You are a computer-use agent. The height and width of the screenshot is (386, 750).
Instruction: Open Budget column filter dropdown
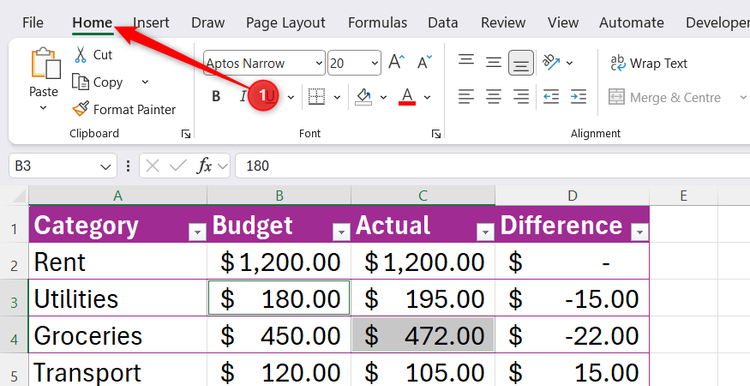[x=341, y=232]
